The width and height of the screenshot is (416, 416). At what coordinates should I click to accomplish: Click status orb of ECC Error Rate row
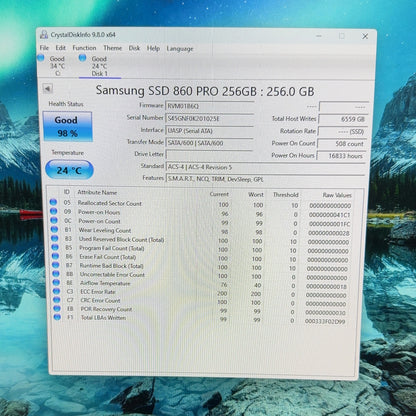point(57,291)
